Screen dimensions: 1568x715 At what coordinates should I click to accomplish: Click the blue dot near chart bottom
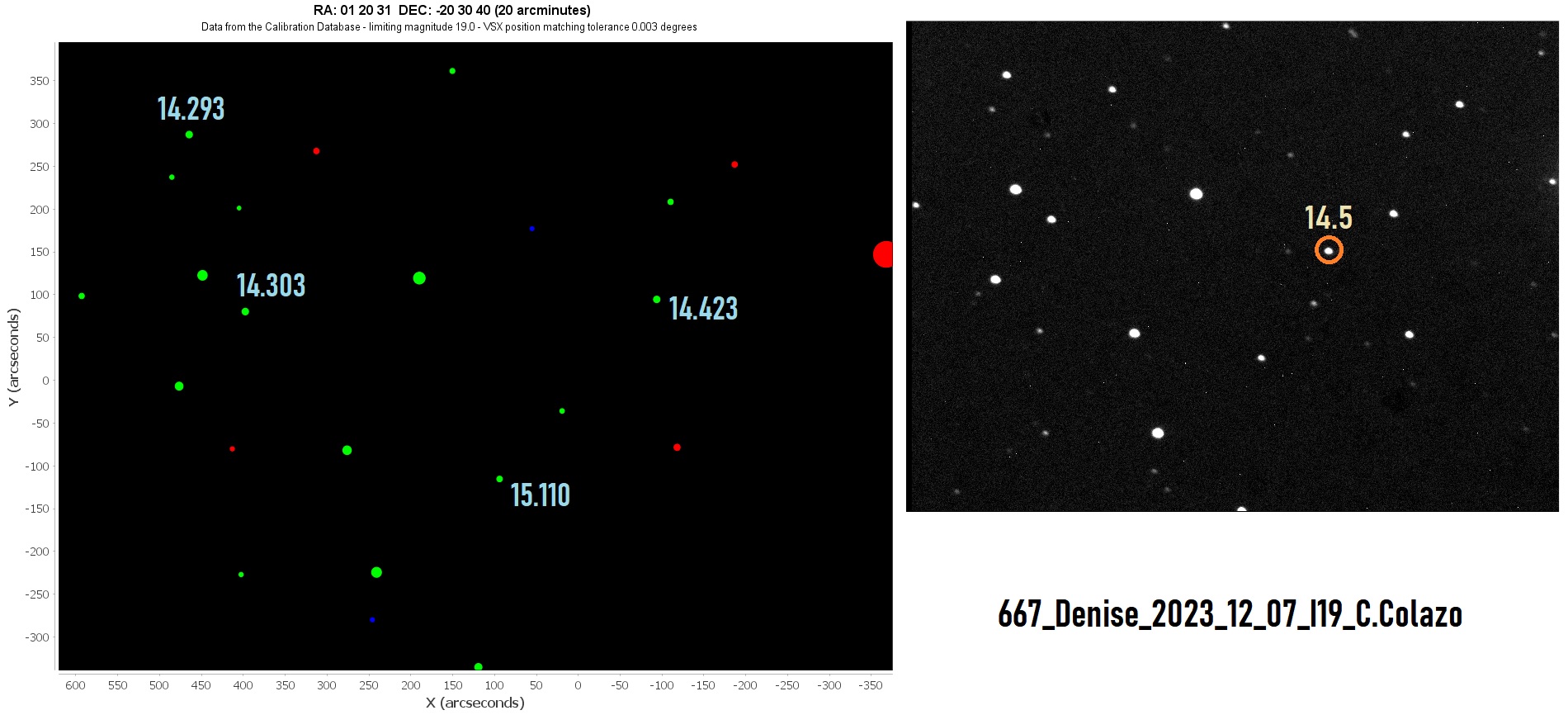point(372,619)
